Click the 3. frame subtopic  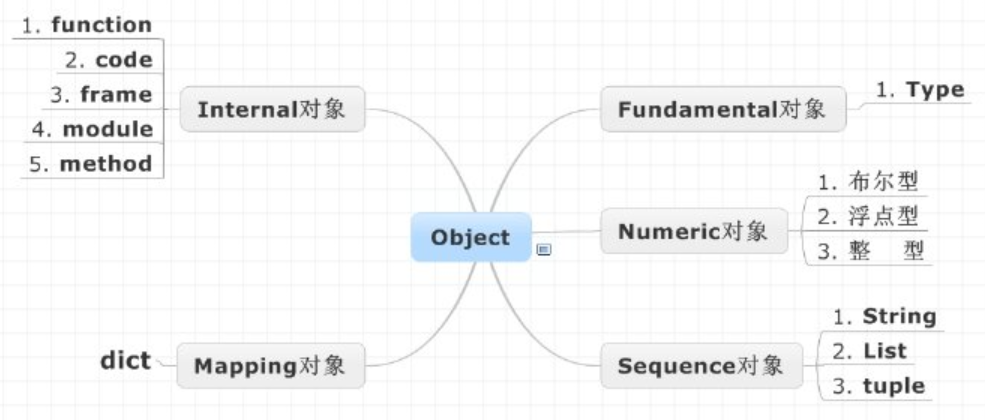click(x=102, y=95)
